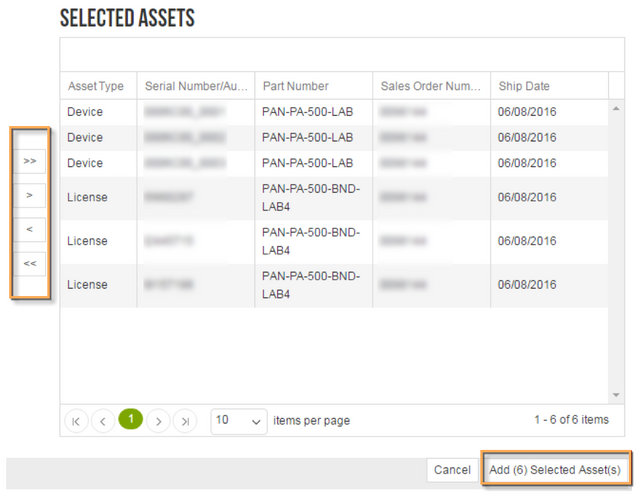Sort by the Sales Order Number column

point(430,86)
